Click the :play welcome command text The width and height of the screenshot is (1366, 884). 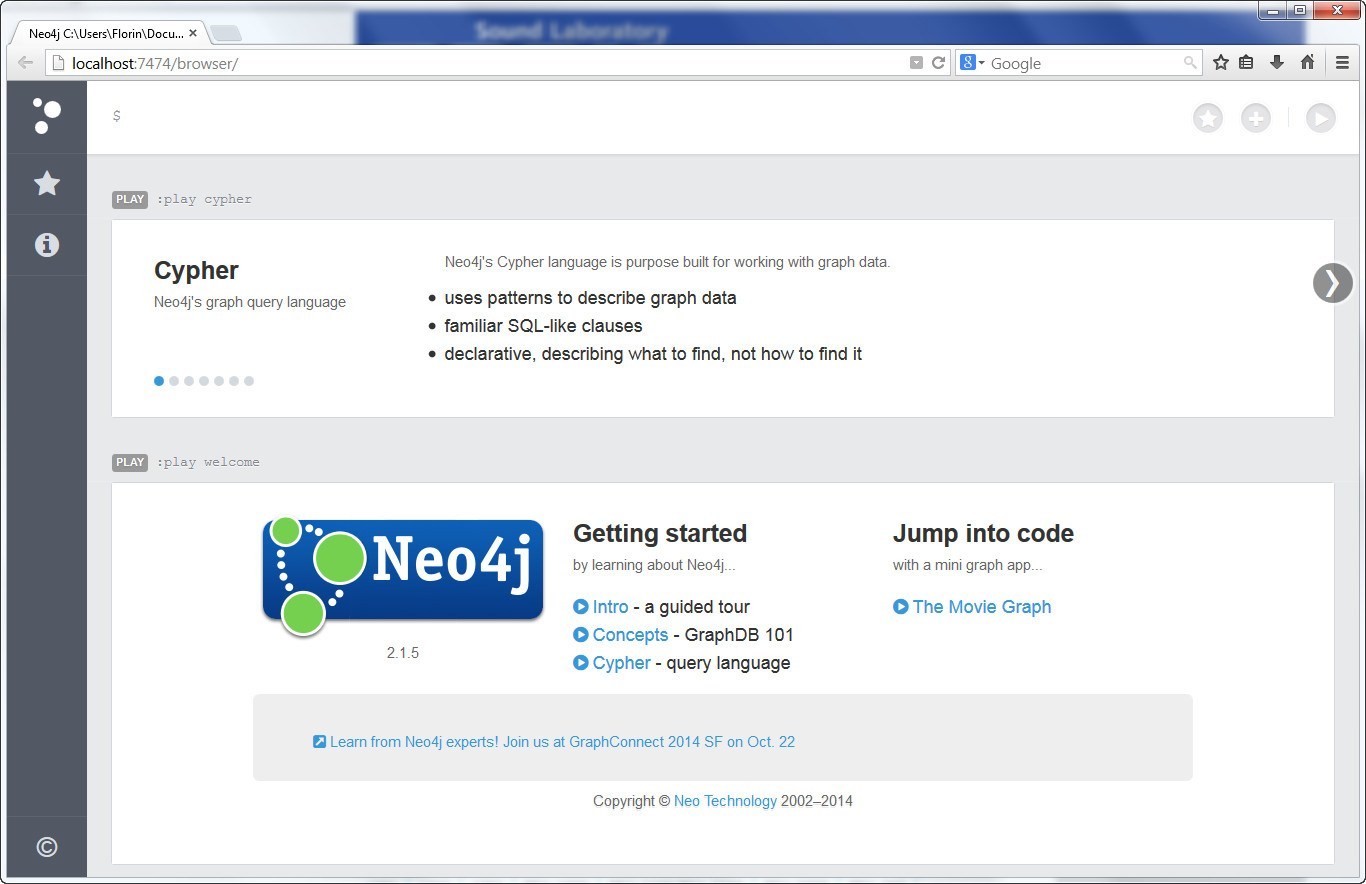(x=208, y=462)
